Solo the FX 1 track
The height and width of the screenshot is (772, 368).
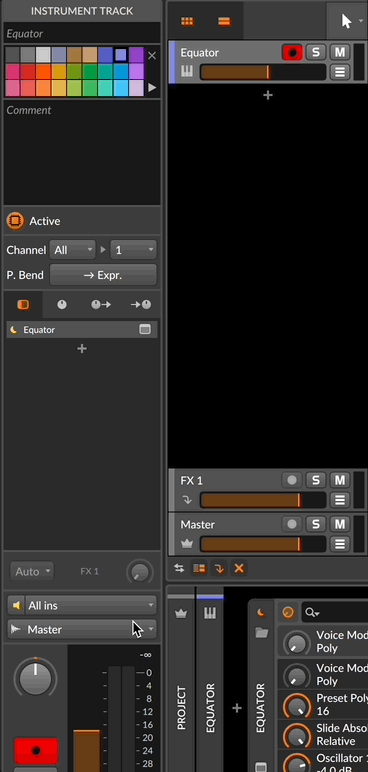316,480
